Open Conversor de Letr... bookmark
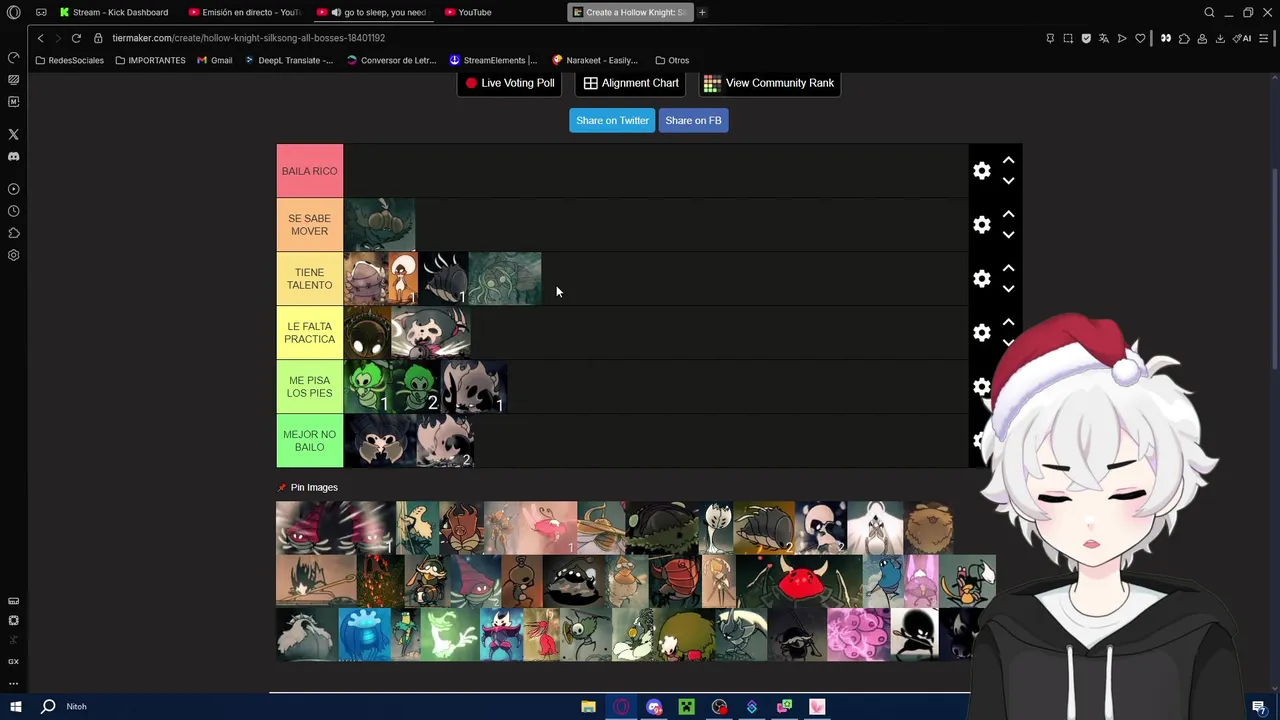 (x=391, y=60)
